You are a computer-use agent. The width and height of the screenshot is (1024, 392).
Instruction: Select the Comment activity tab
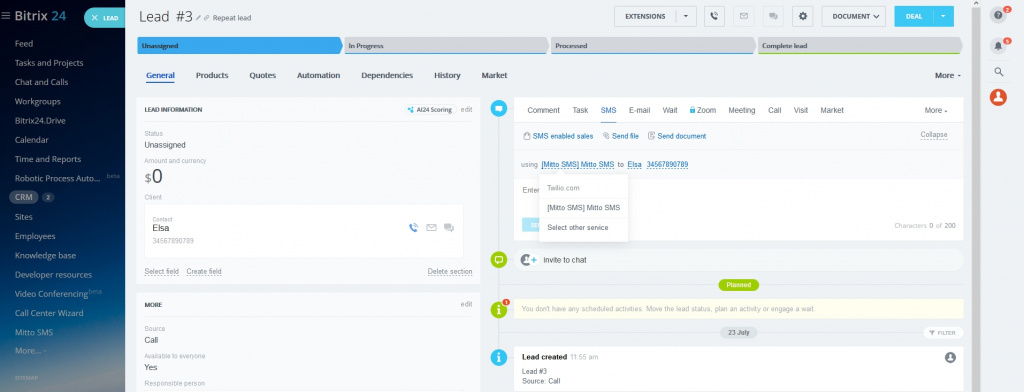[x=543, y=110]
